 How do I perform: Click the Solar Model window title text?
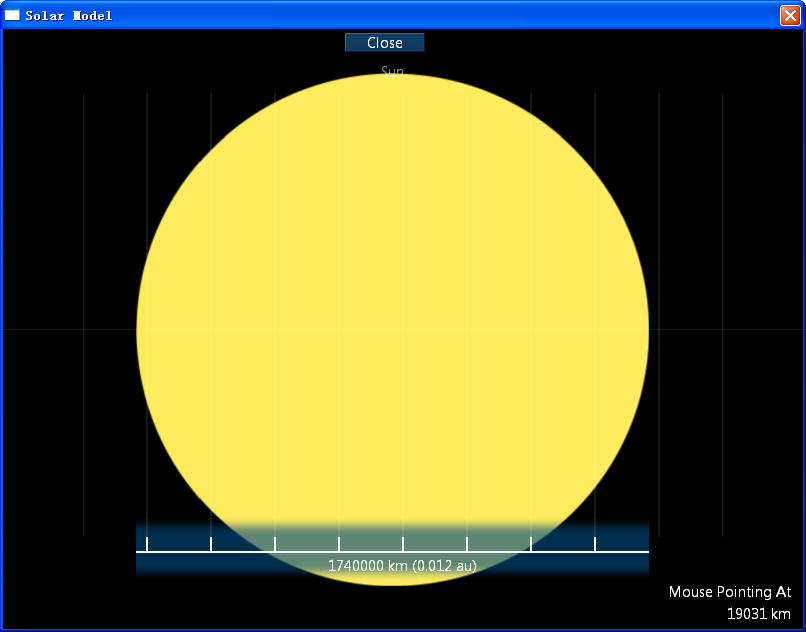tap(69, 16)
